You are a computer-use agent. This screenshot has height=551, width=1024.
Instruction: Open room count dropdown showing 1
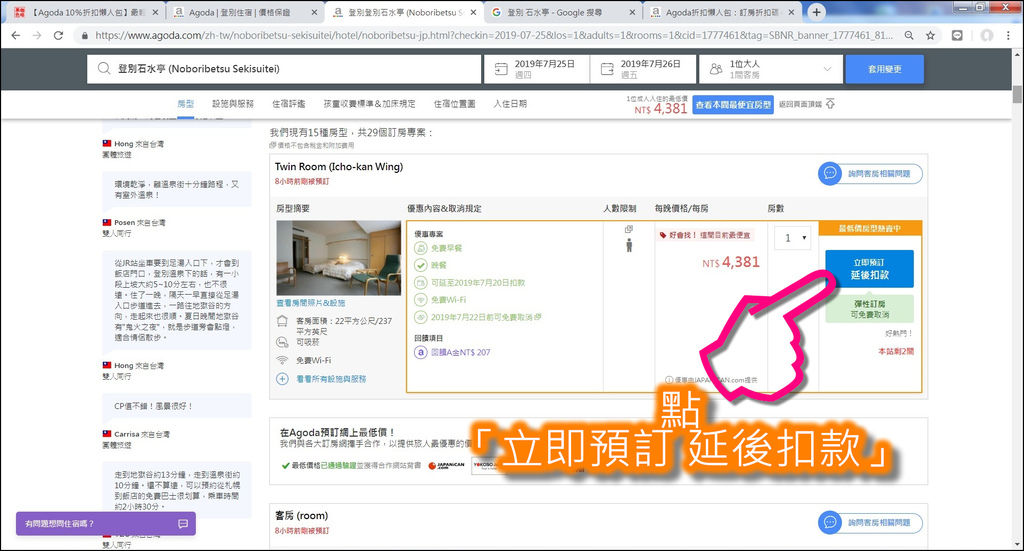(x=793, y=238)
